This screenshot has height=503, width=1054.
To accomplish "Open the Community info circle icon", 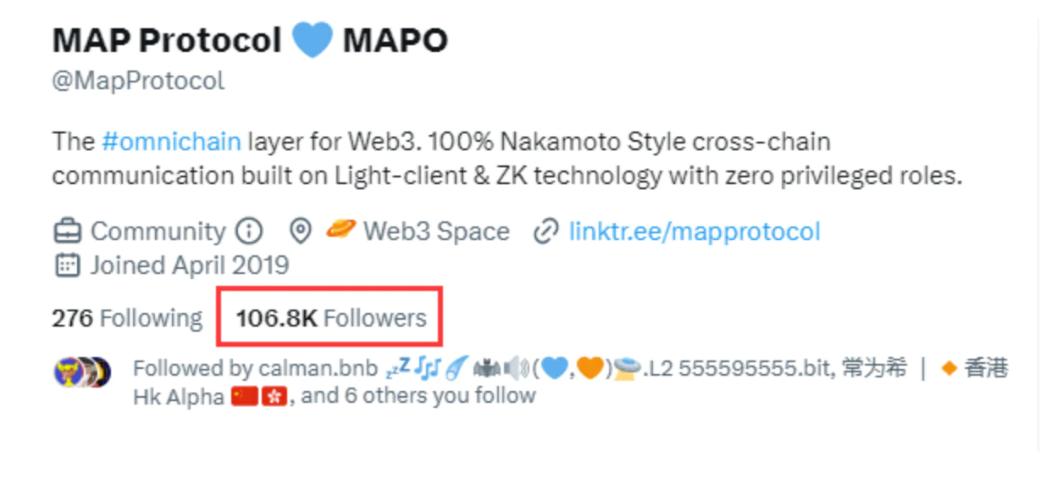I will 249,232.
